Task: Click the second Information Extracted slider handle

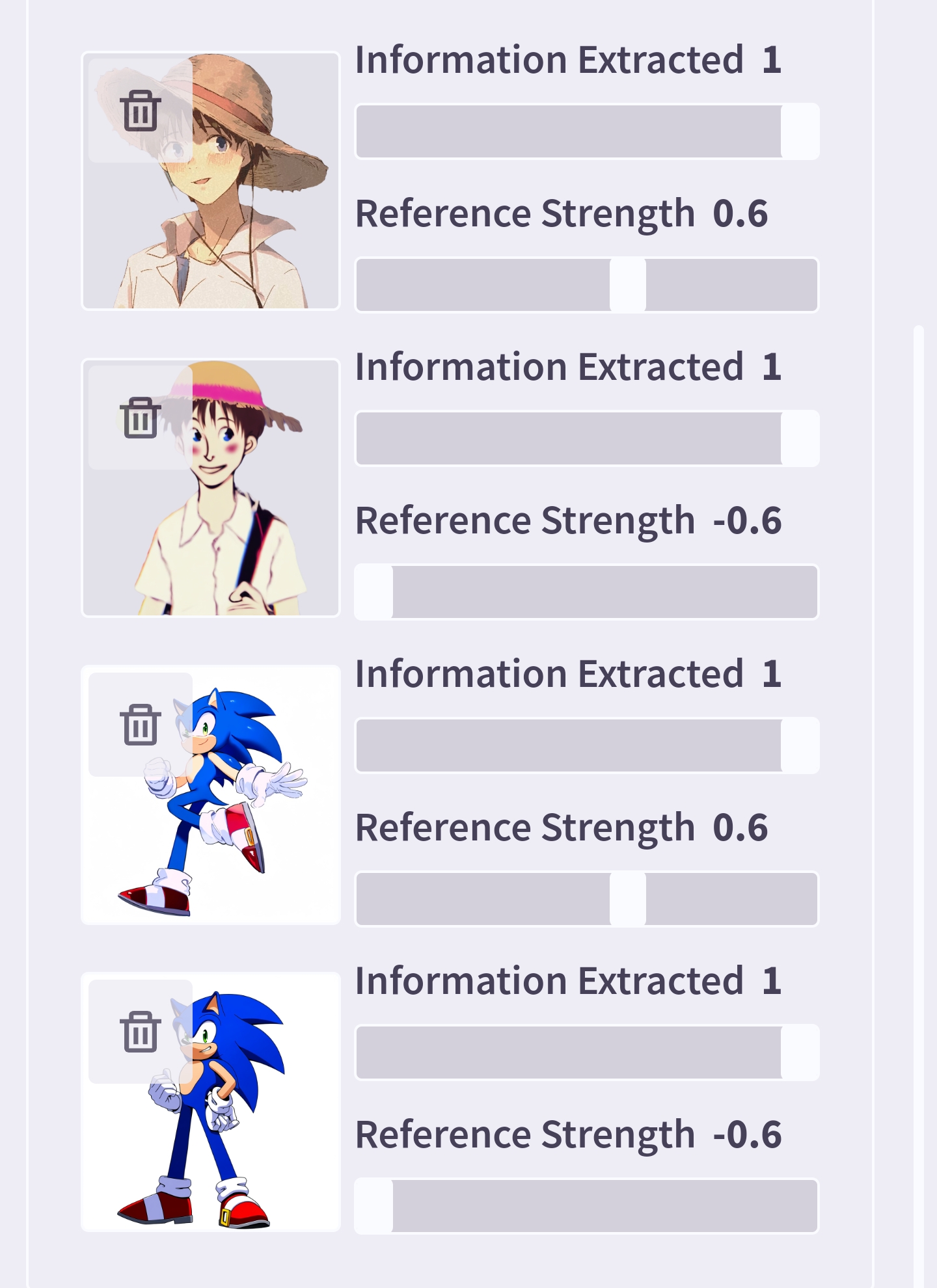Action: click(x=799, y=438)
